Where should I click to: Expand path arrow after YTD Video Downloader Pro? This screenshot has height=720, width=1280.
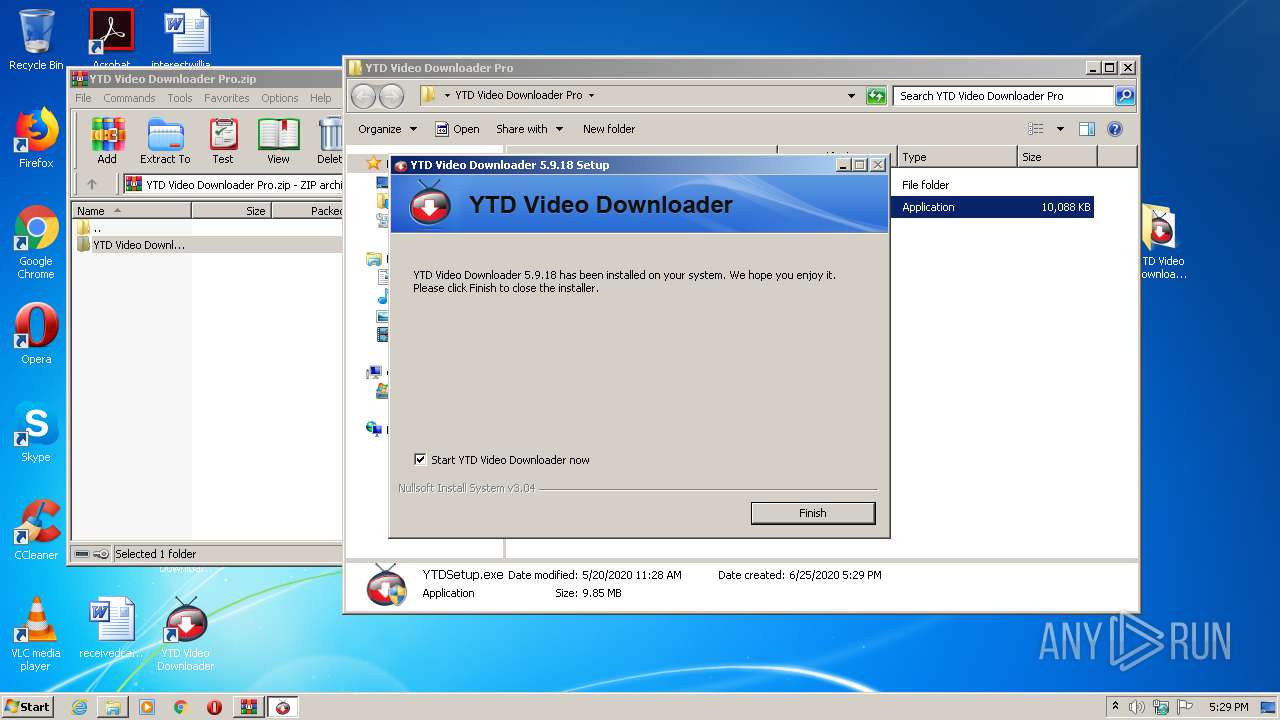pos(591,96)
